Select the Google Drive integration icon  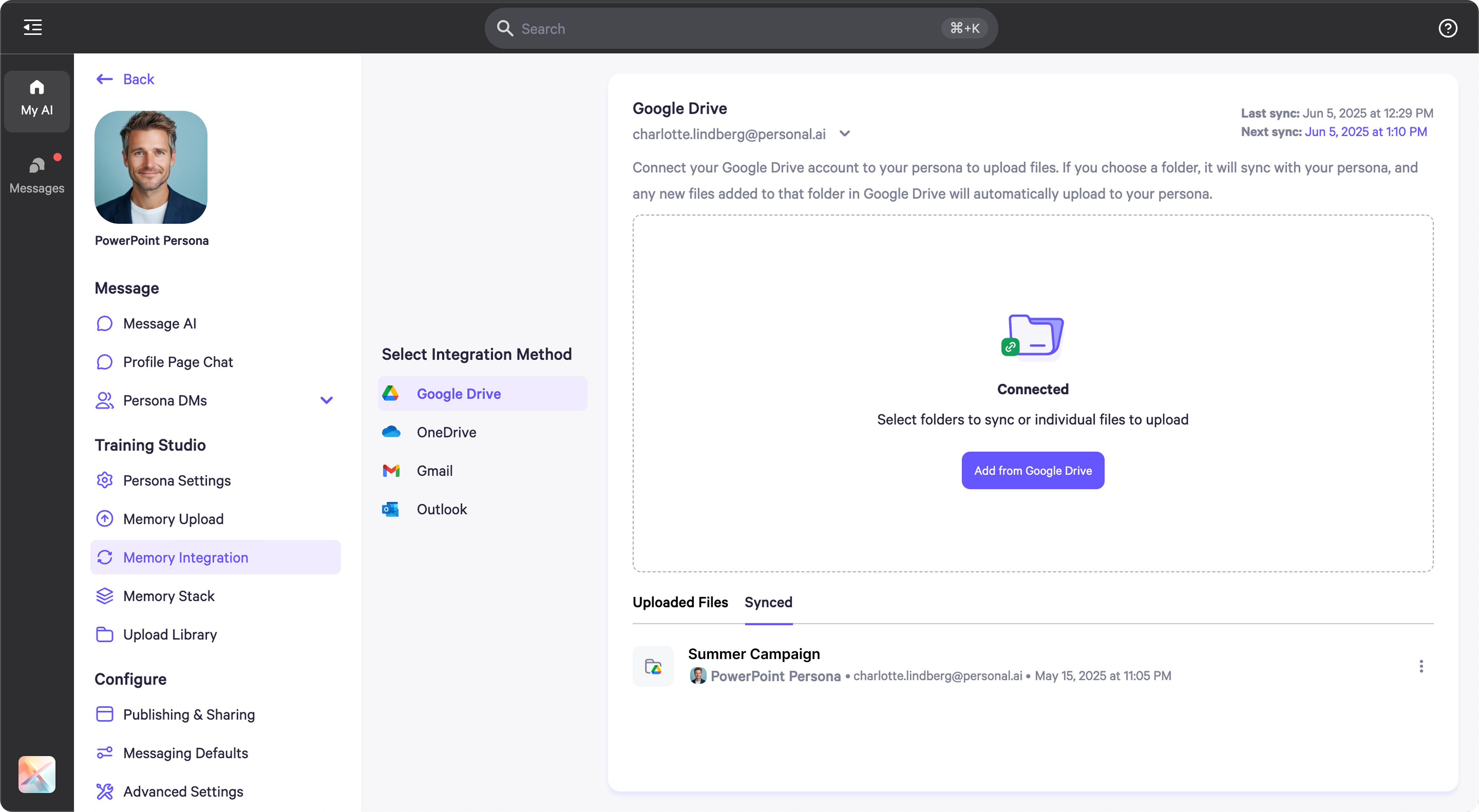[x=391, y=393]
